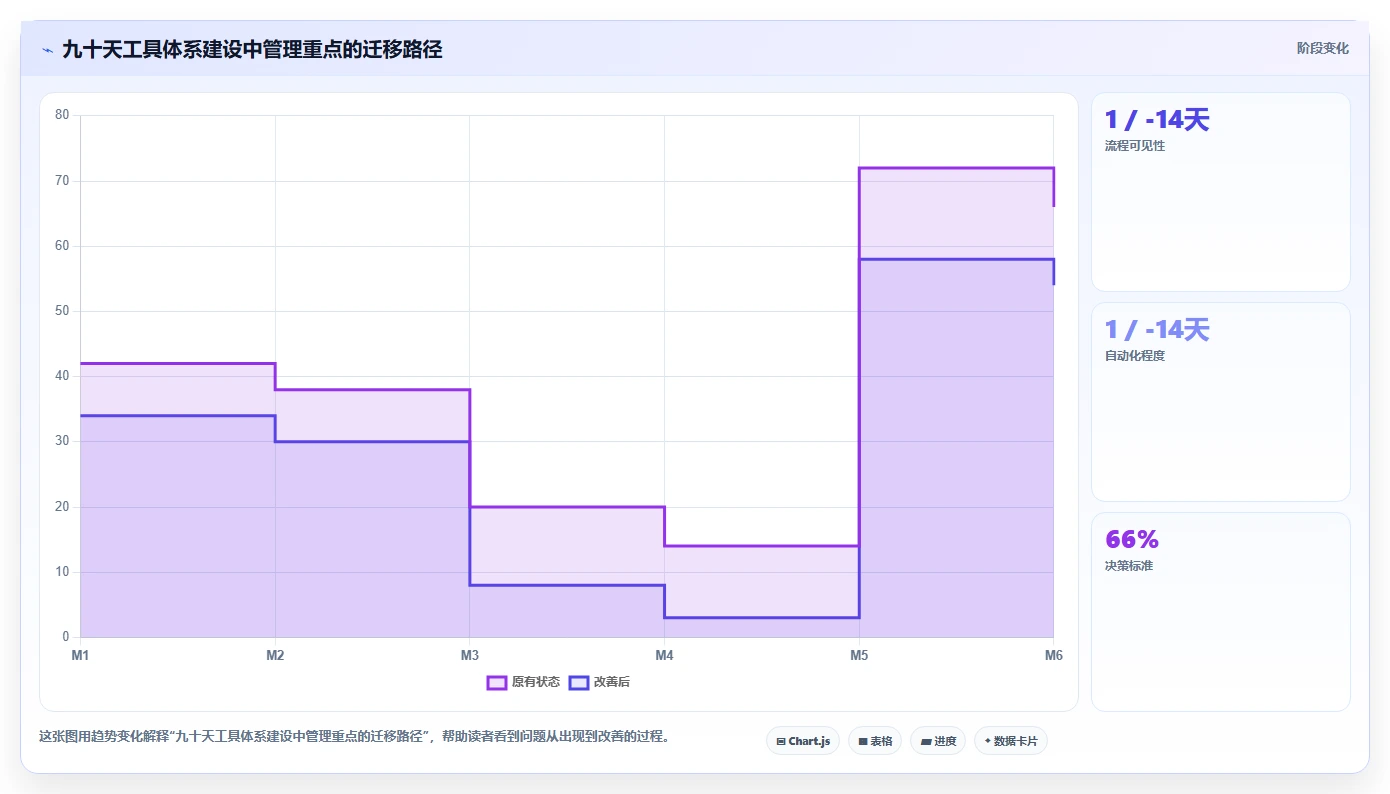
Task: Click the 70 y-axis tick label
Action: pyautogui.click(x=62, y=180)
